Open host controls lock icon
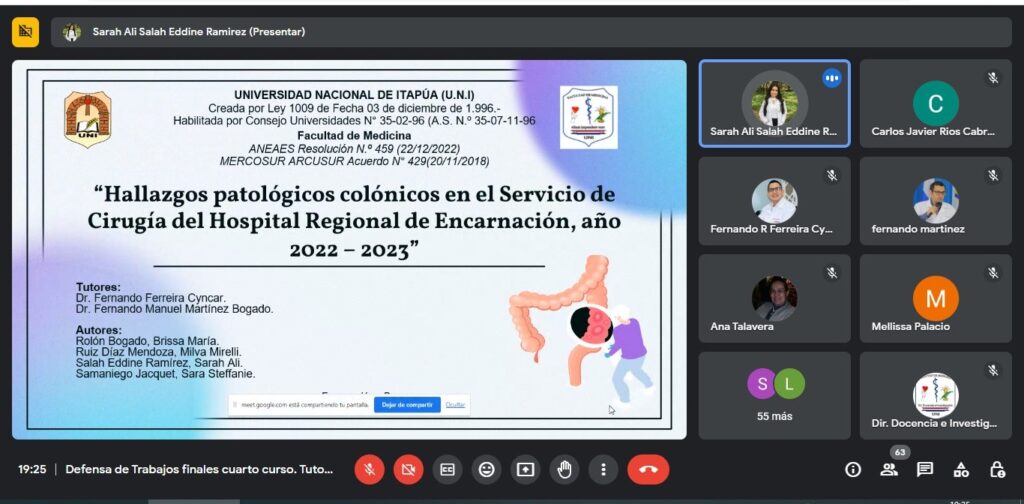The width and height of the screenshot is (1024, 504). (x=997, y=469)
